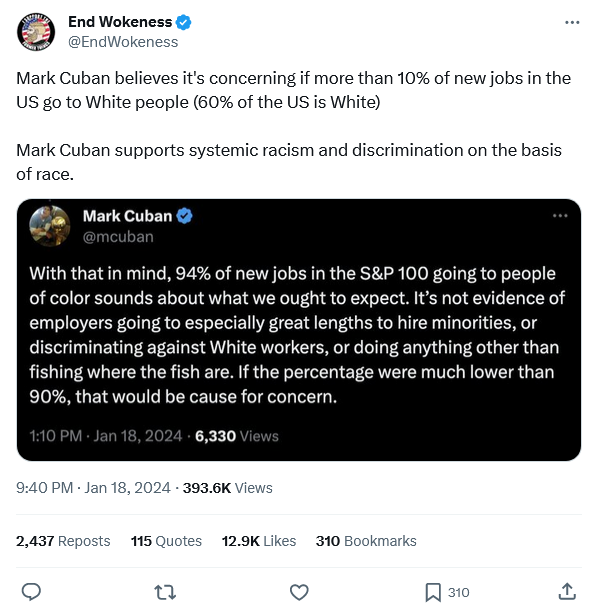Repost this tweet using the repost arrows icon
The image size is (598, 615).
pyautogui.click(x=165, y=592)
